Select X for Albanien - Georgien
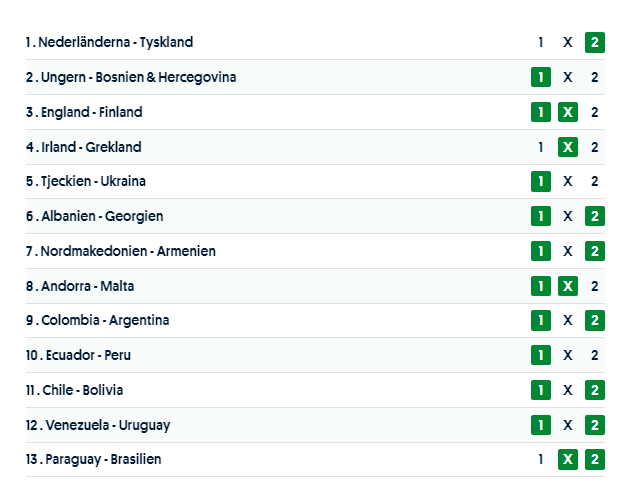 pyautogui.click(x=568, y=216)
